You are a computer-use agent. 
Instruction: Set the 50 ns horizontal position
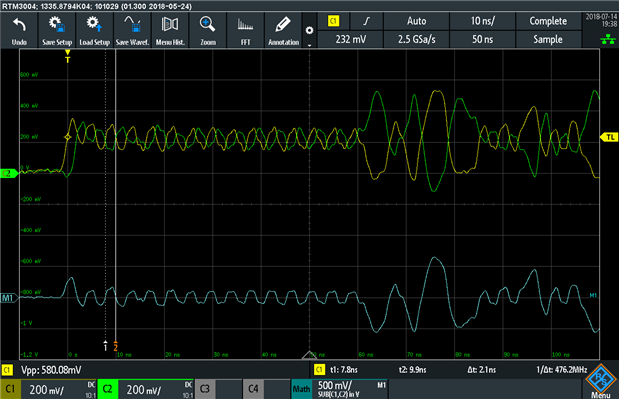[482, 39]
